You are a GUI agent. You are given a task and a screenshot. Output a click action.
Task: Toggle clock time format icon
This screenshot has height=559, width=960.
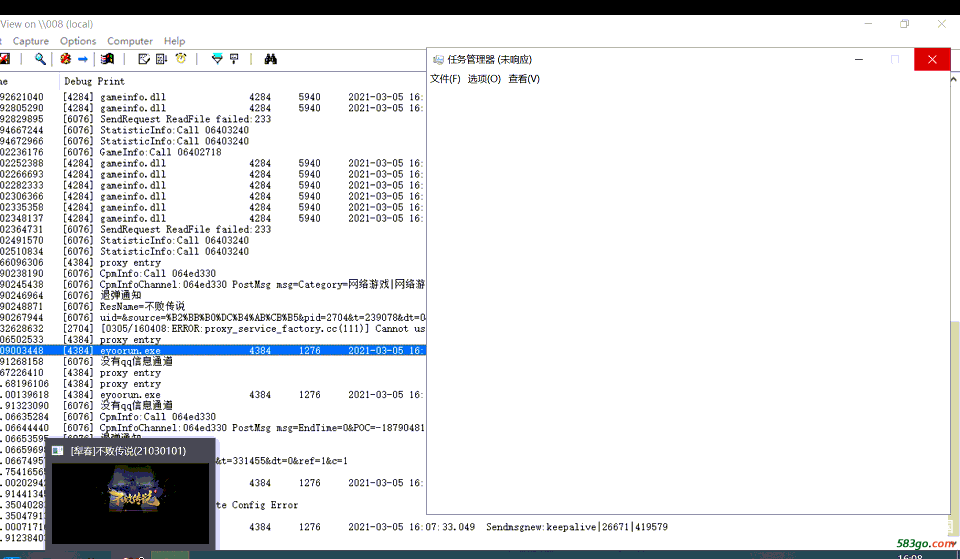click(181, 59)
